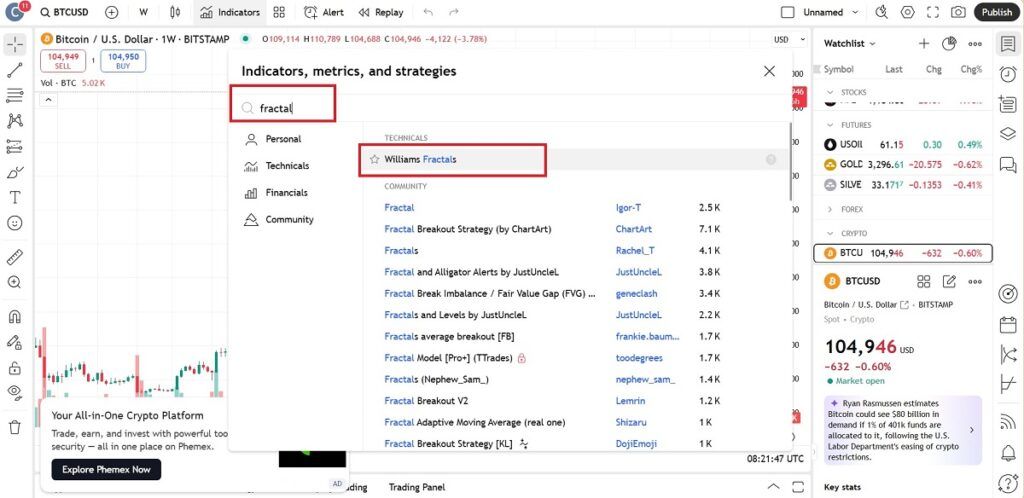Toggle magnet mode in left toolbar
The width and height of the screenshot is (1024, 498).
tap(15, 317)
